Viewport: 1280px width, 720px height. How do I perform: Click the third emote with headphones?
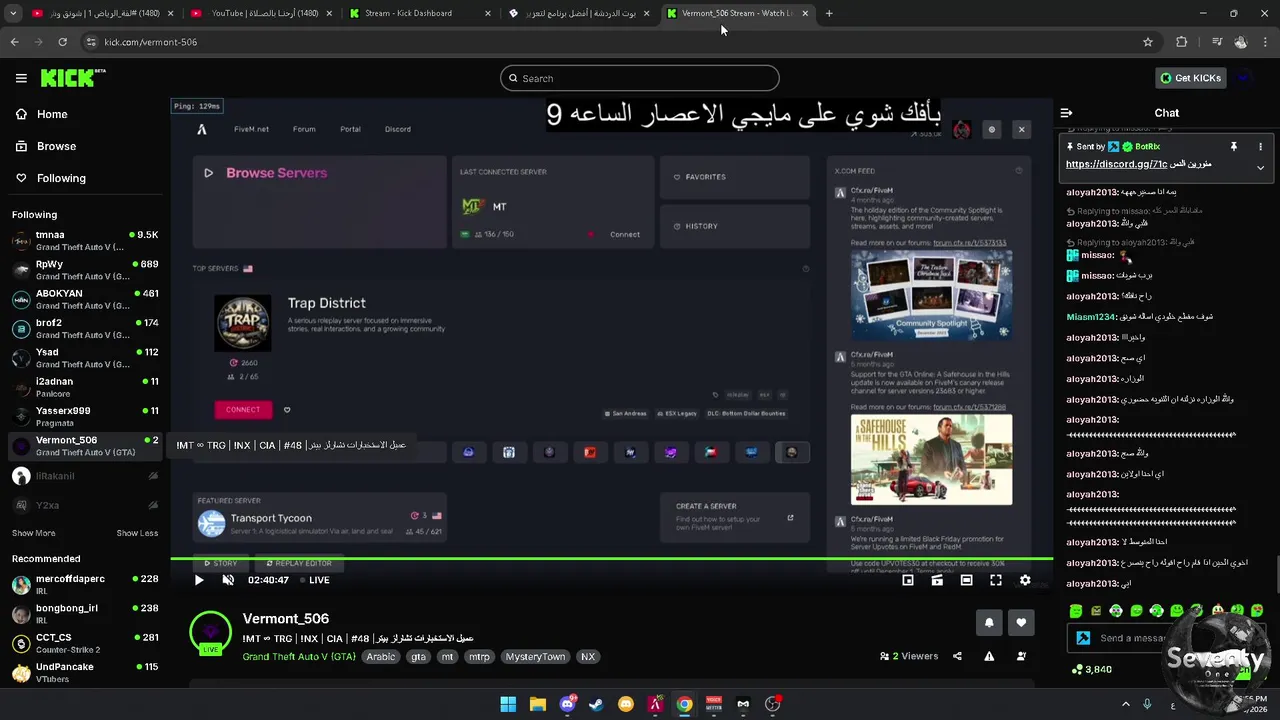click(x=1116, y=611)
